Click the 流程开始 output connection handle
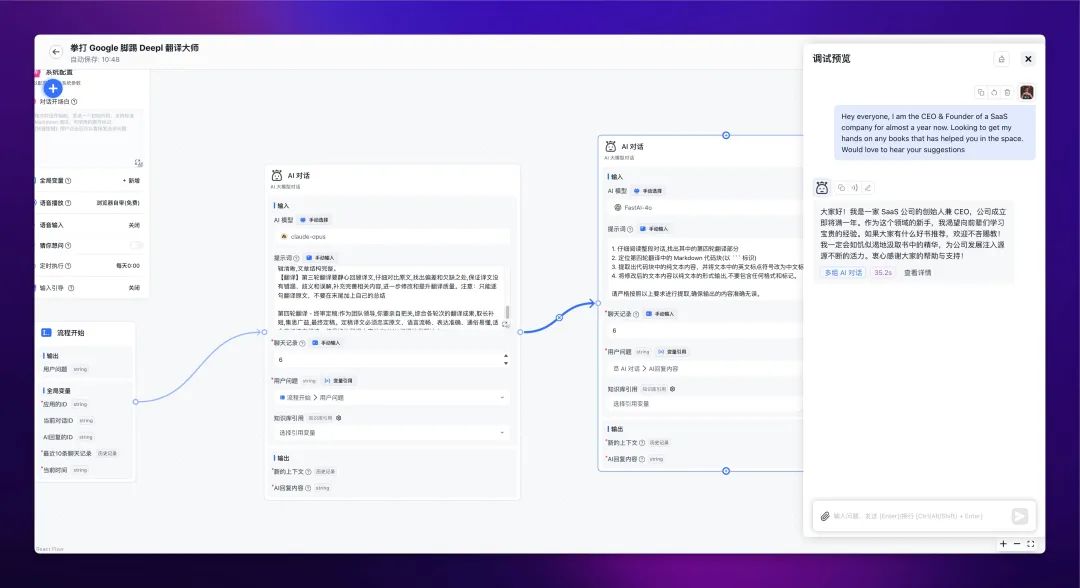The height and width of the screenshot is (588, 1080). 135,401
